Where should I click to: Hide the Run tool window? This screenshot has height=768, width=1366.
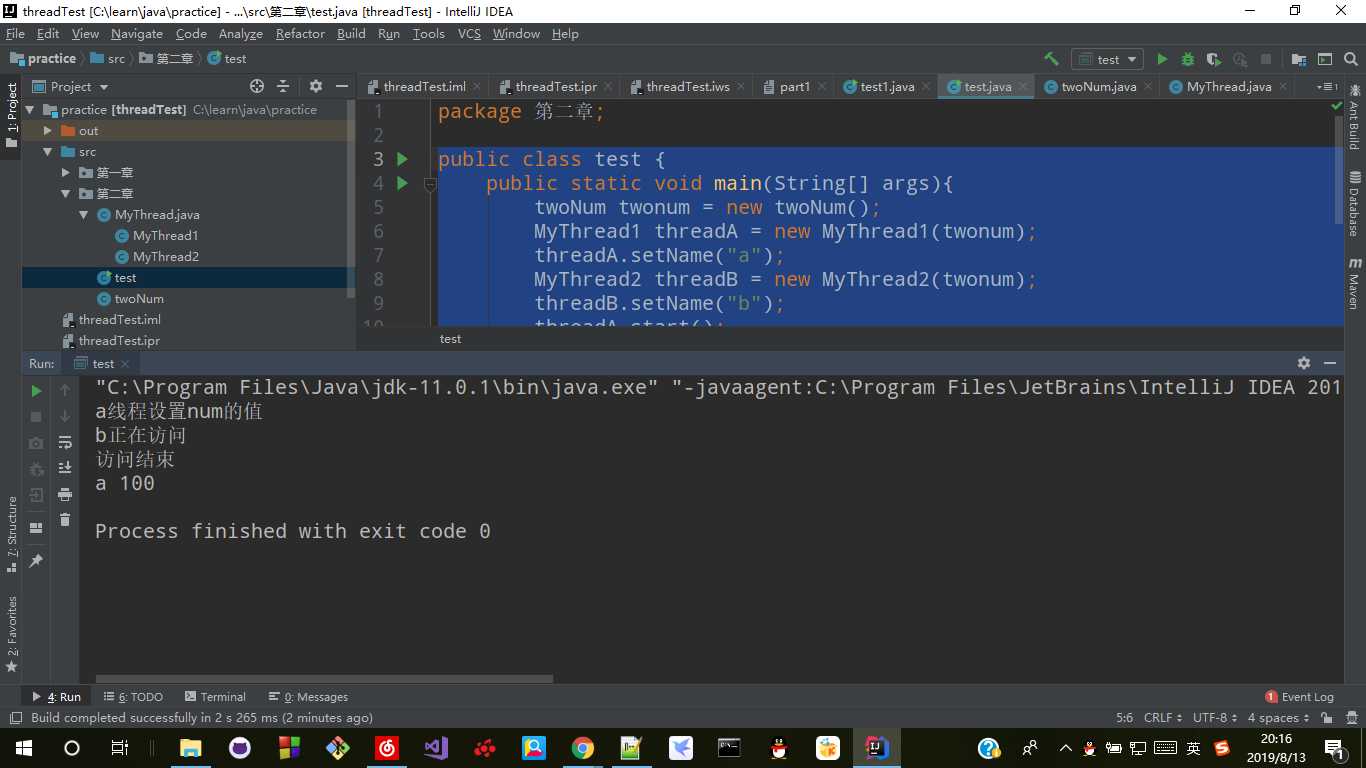1330,364
